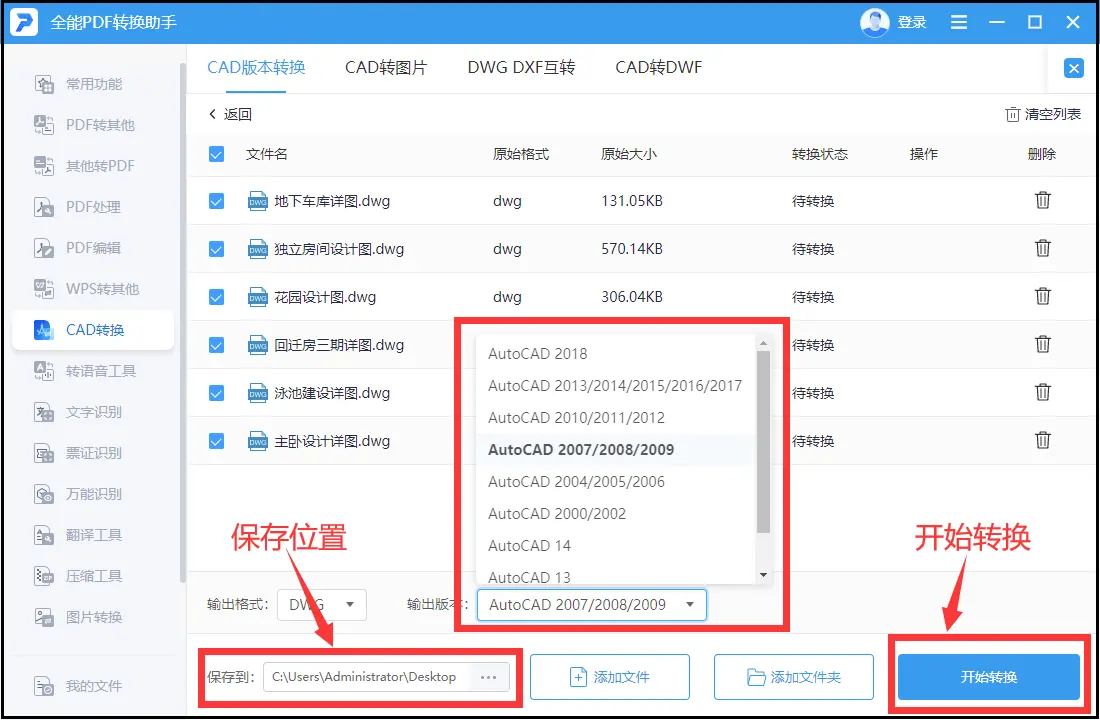Delete 地下车库详图.dwg using its trash icon
1100x720 pixels.
(x=1043, y=200)
